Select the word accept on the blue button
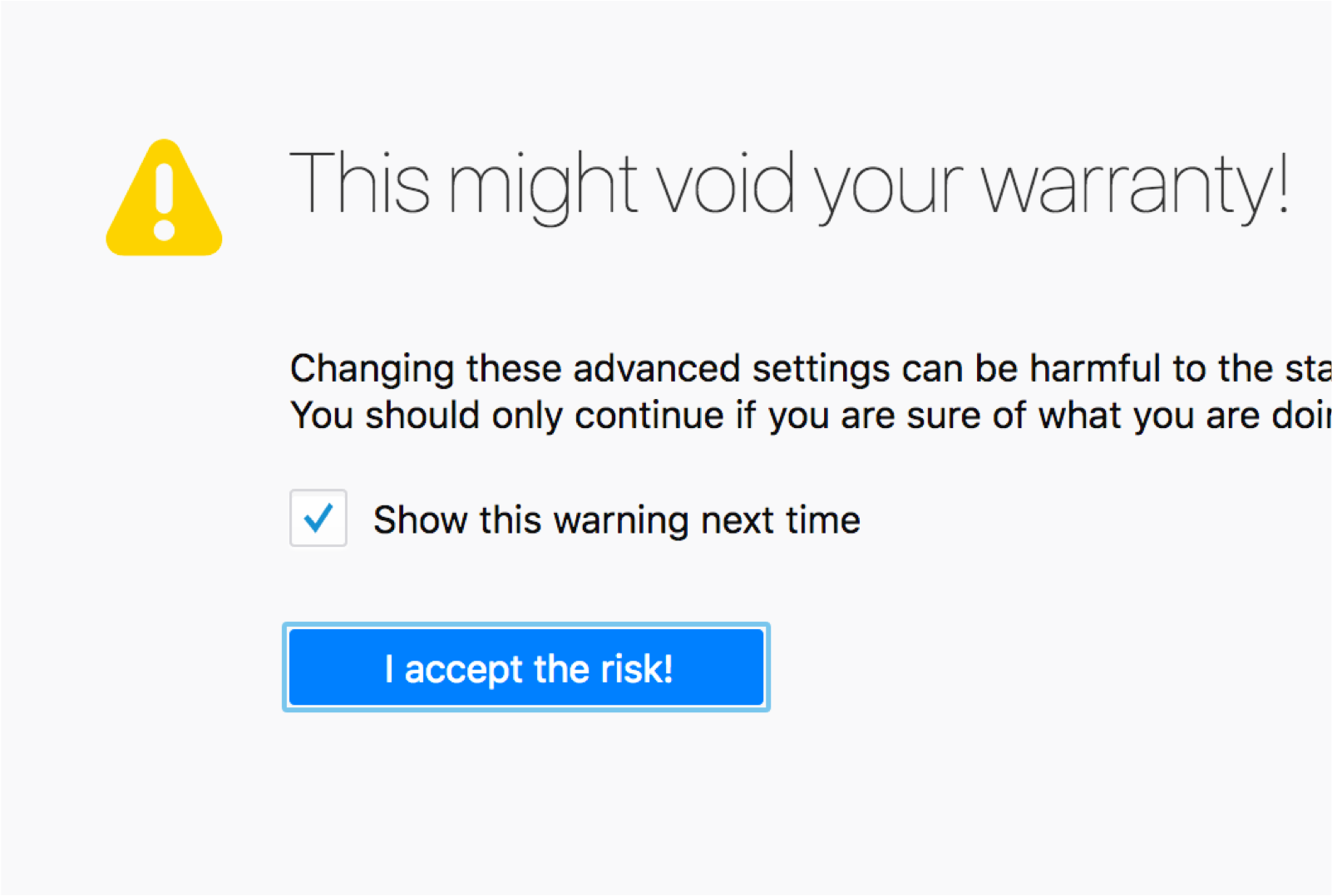This screenshot has height=896, width=1332. click(x=463, y=670)
